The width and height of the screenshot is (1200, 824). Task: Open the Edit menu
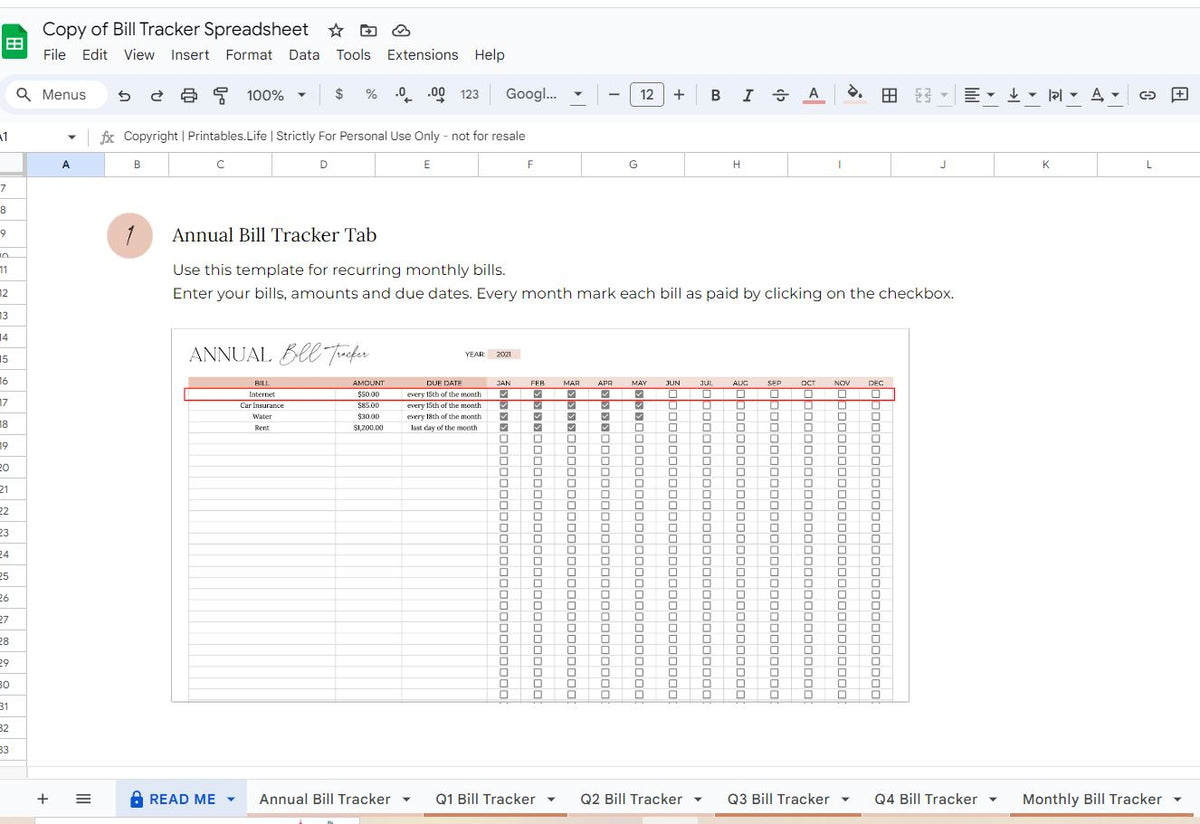95,55
